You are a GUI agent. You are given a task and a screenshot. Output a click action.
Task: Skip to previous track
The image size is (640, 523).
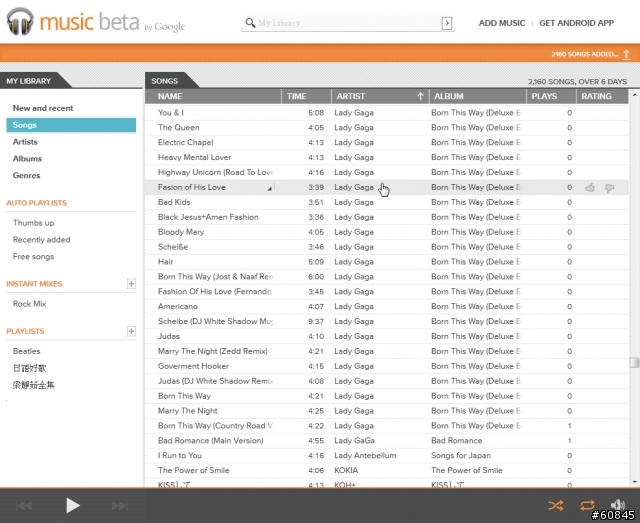click(24, 505)
